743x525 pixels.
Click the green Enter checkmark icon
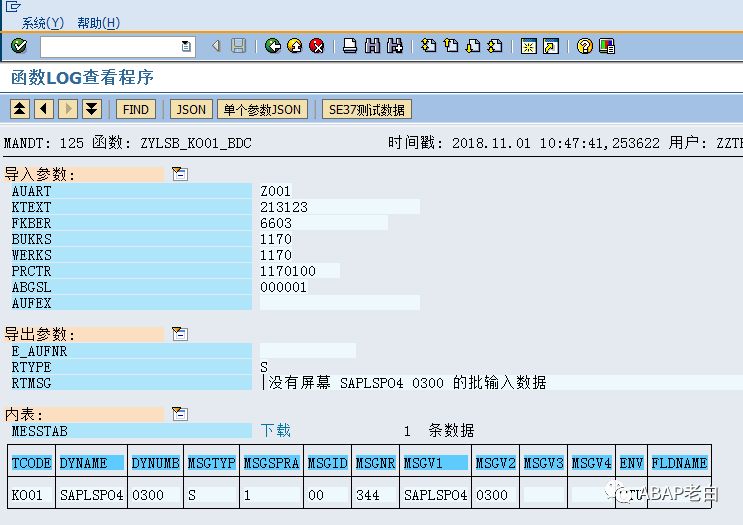coord(19,46)
